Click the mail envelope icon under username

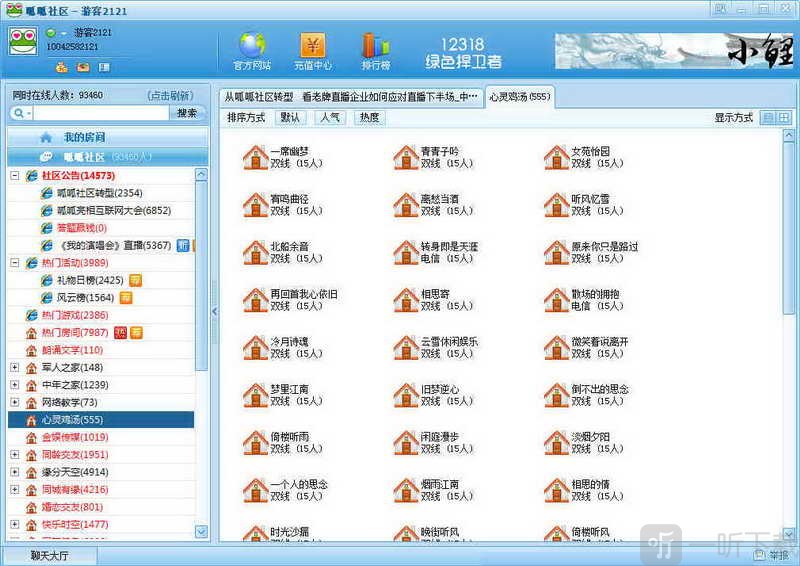83,67
